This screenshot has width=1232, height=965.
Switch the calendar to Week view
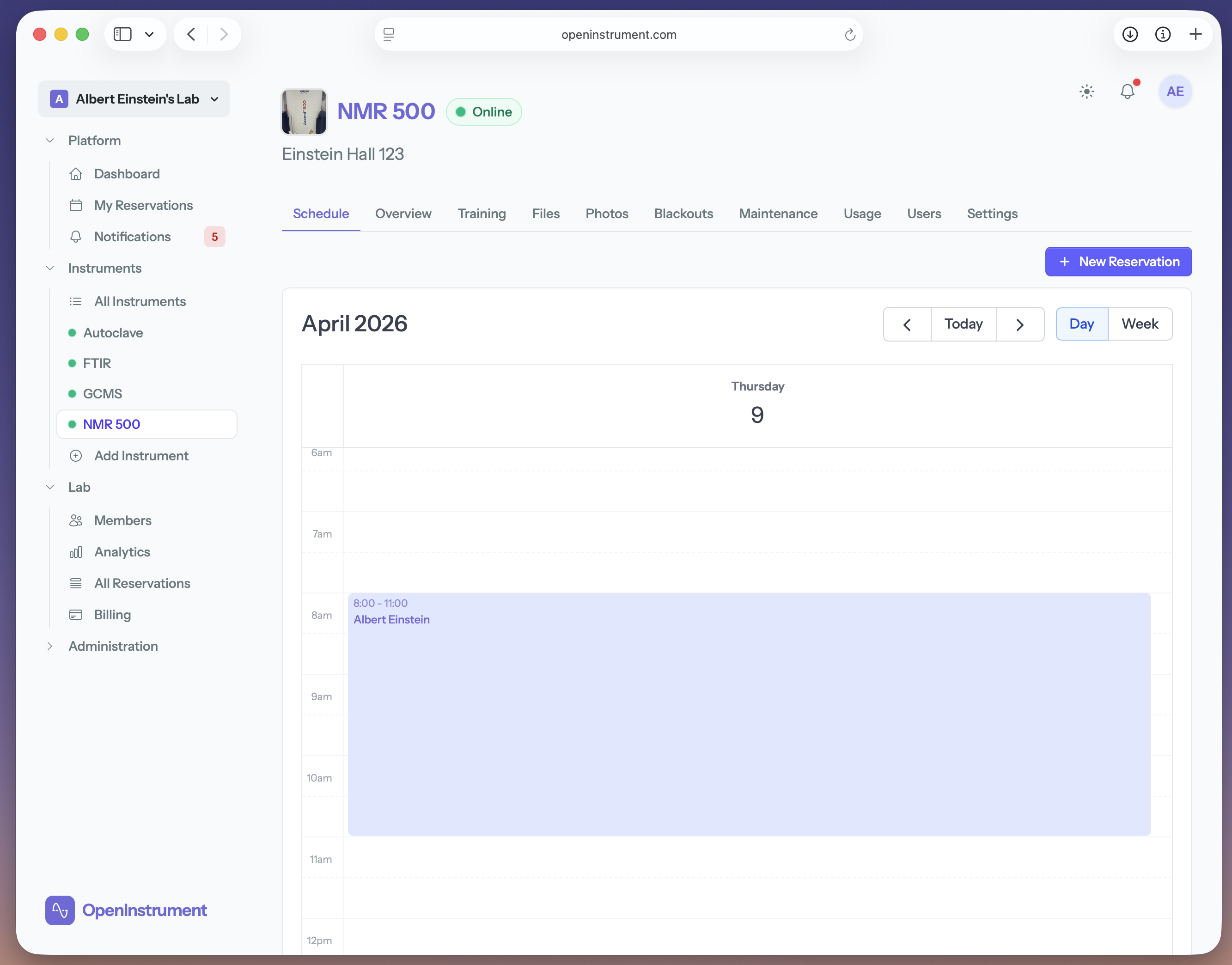1140,324
